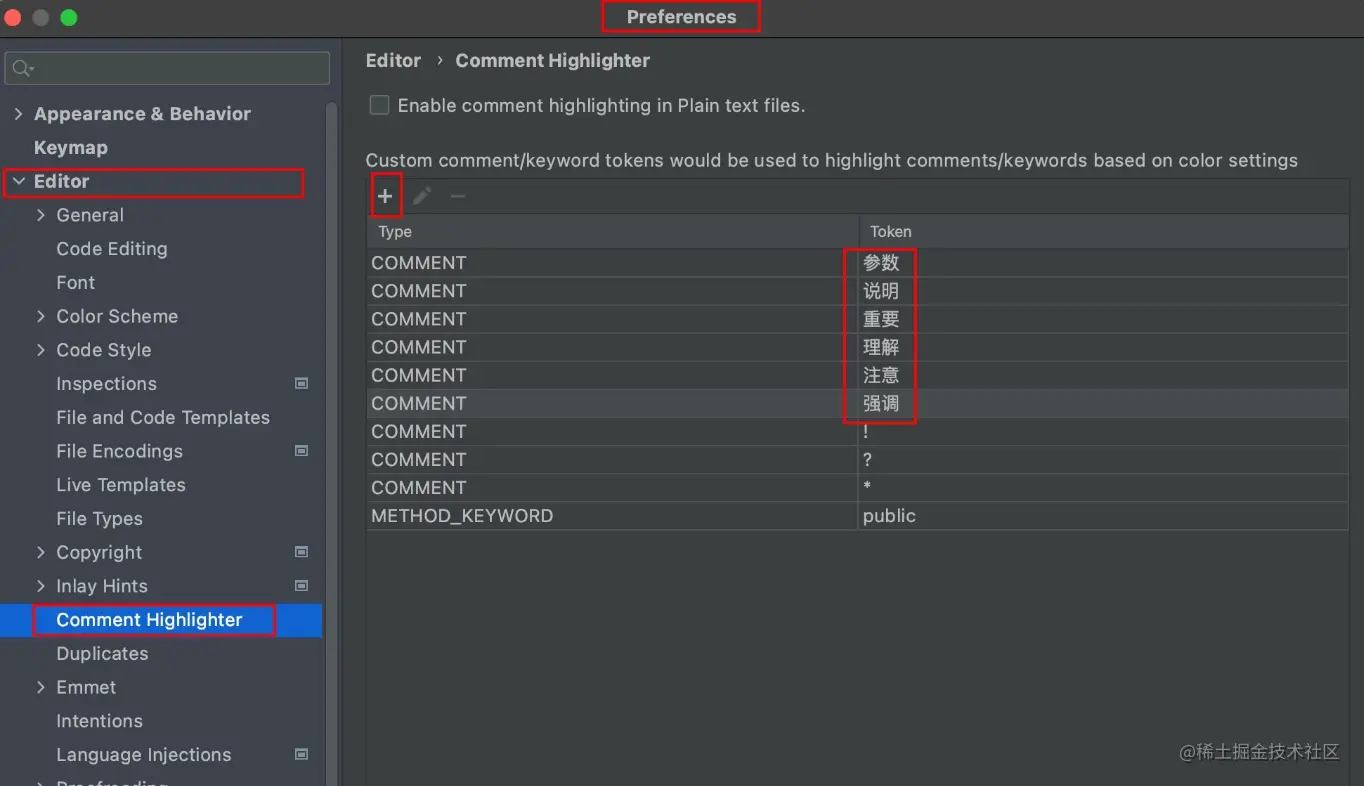The height and width of the screenshot is (786, 1364).
Task: Open Live Templates settings
Action: 121,485
